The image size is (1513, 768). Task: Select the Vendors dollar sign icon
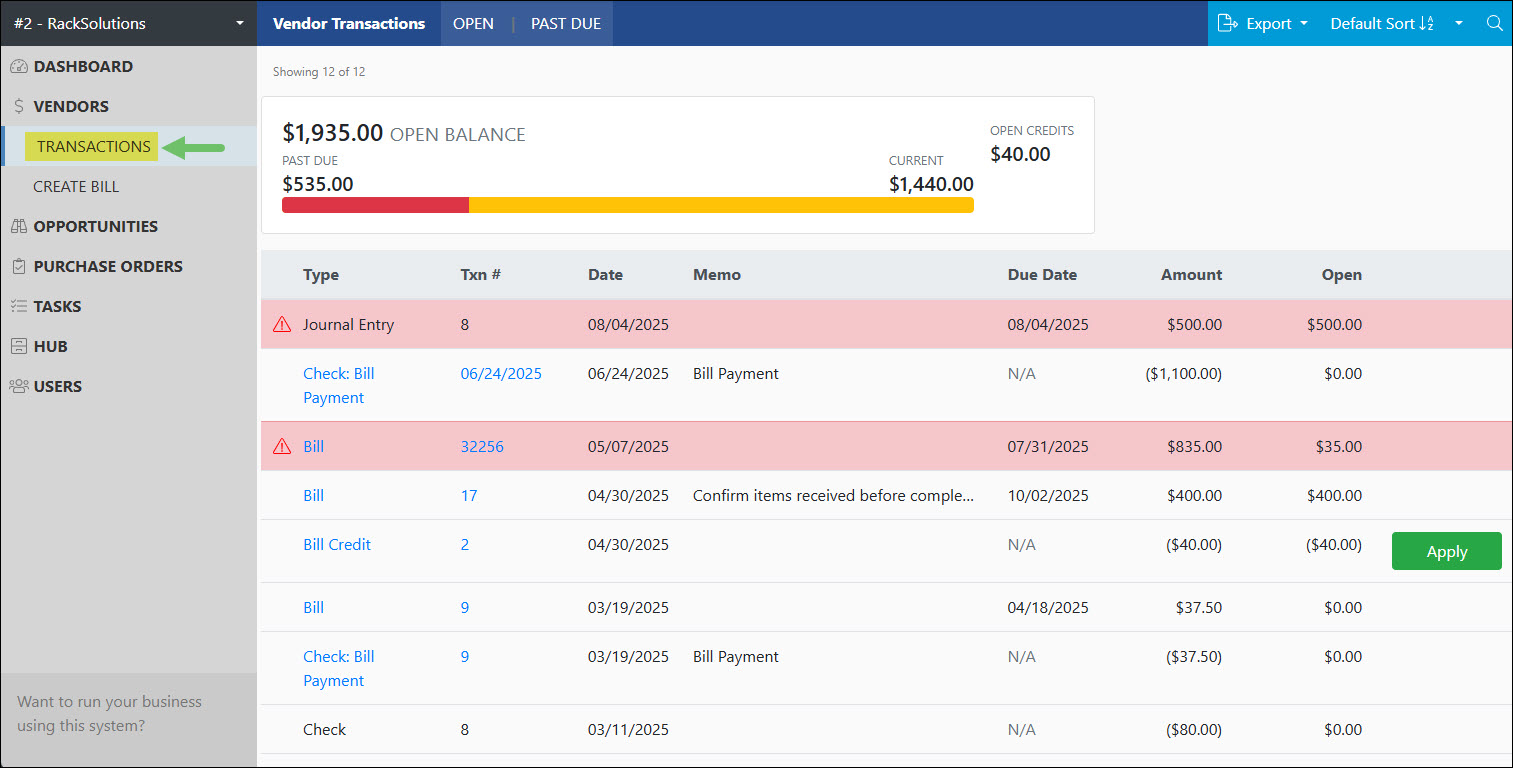(x=21, y=106)
